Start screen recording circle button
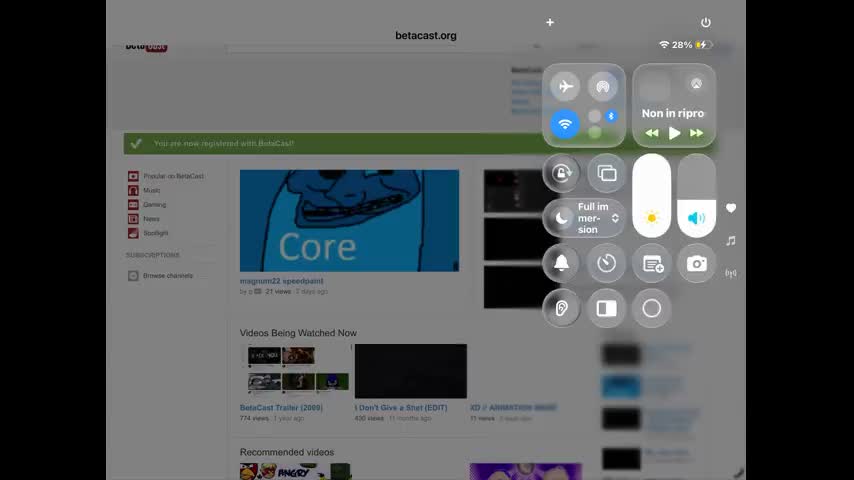The image size is (854, 480). click(652, 308)
